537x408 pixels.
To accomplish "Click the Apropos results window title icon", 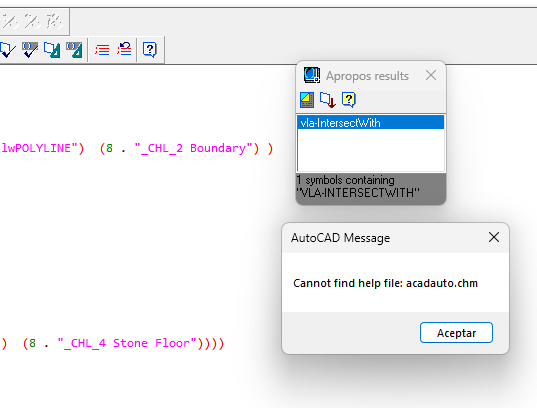I will (312, 75).
